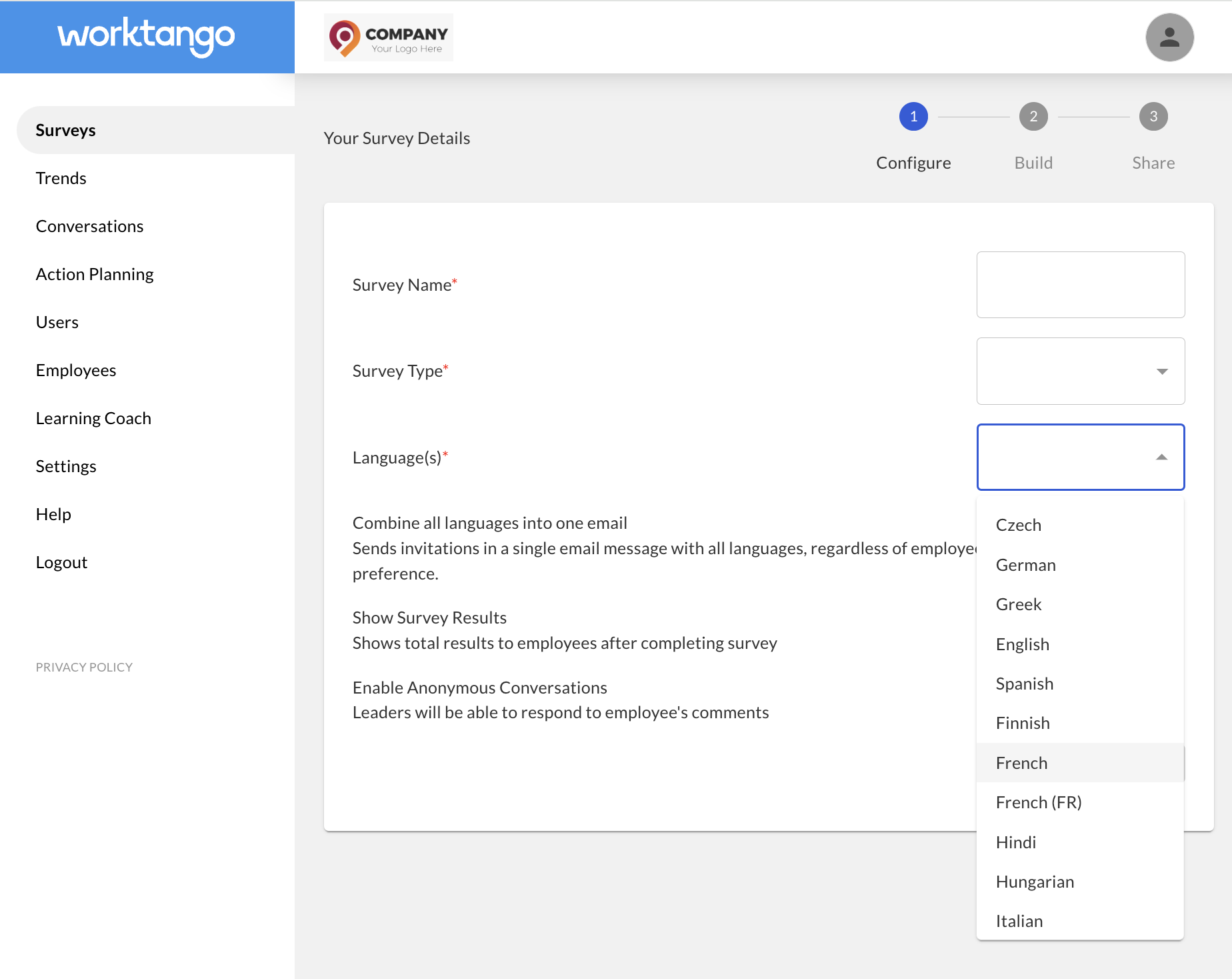
Task: Expand the Survey Type dropdown arrow
Action: [1162, 371]
